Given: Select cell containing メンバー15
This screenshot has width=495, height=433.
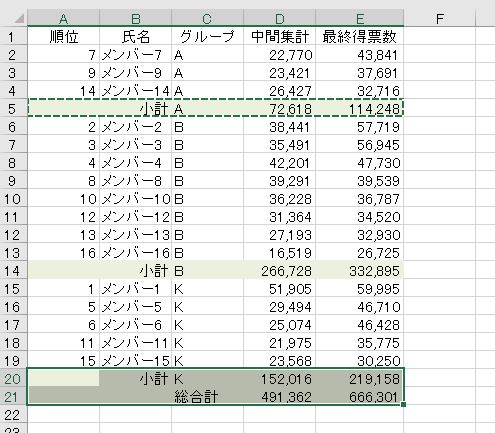Looking at the screenshot, I should pos(135,361).
